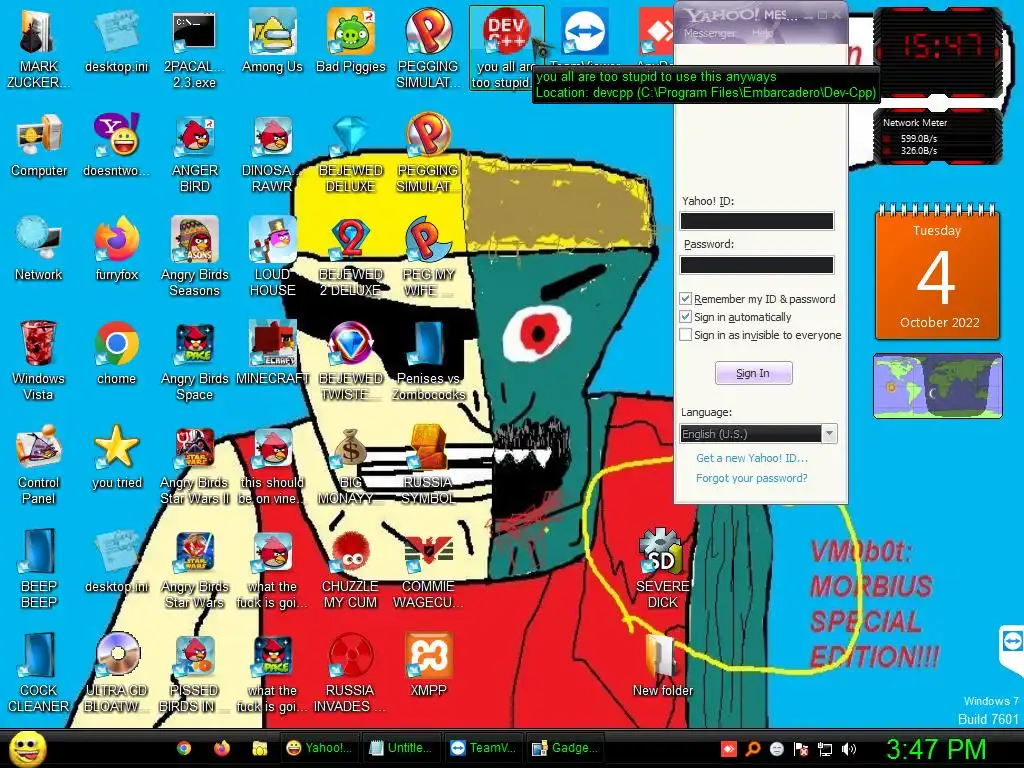Screen dimensions: 1024x768
Task: Open the BEEP BEEP shortcut
Action: coord(38,568)
